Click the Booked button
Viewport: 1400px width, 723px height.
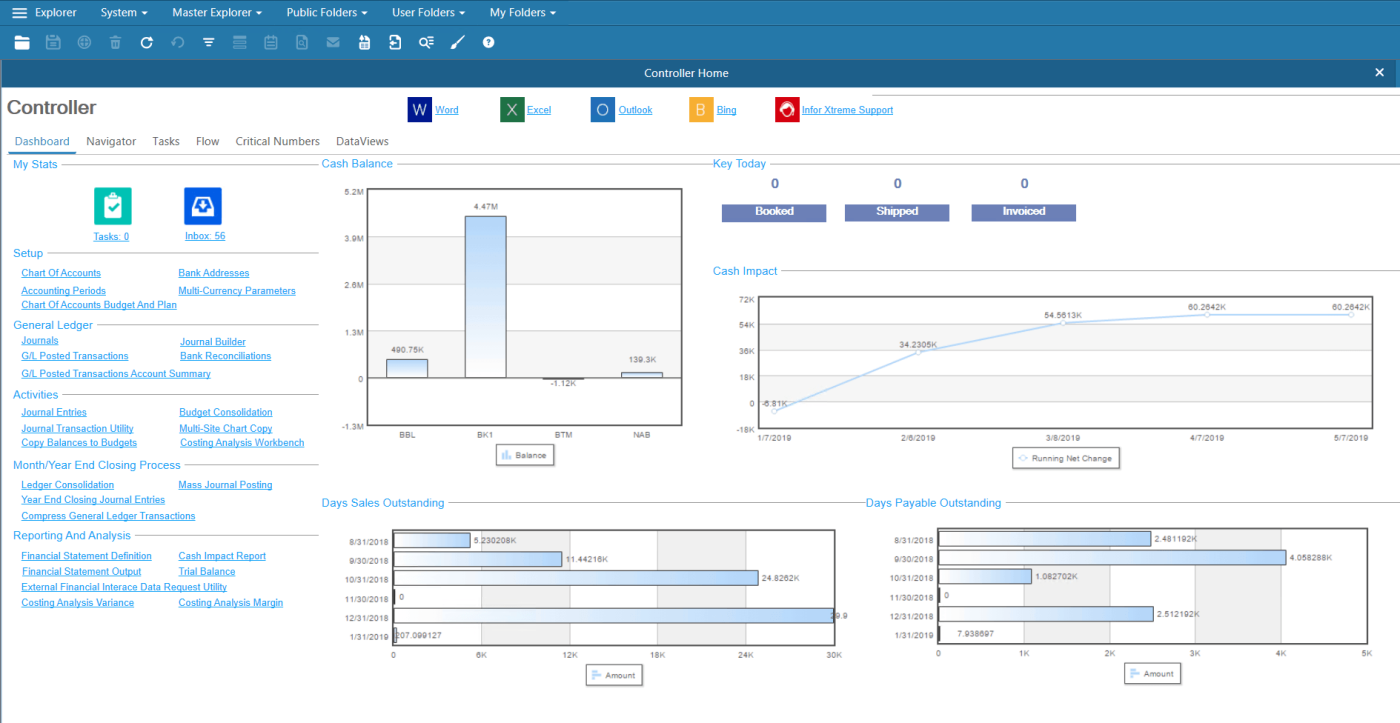tap(774, 212)
